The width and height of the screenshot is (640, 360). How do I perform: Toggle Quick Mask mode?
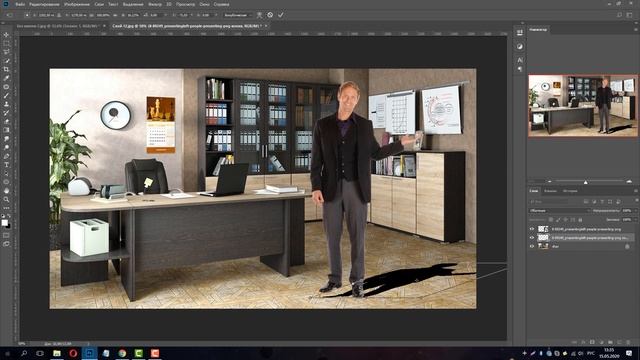6,235
